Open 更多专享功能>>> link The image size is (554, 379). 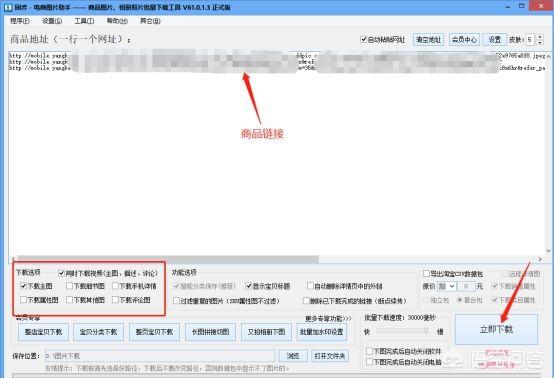click(328, 319)
